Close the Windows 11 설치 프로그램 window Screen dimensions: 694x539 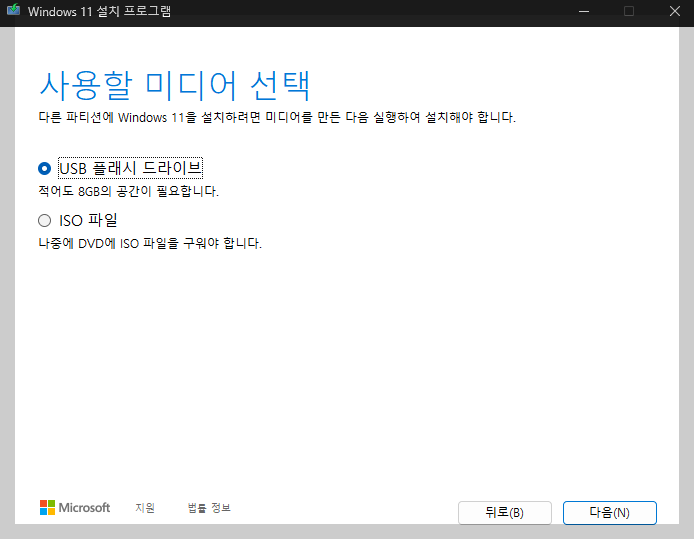pyautogui.click(x=675, y=11)
